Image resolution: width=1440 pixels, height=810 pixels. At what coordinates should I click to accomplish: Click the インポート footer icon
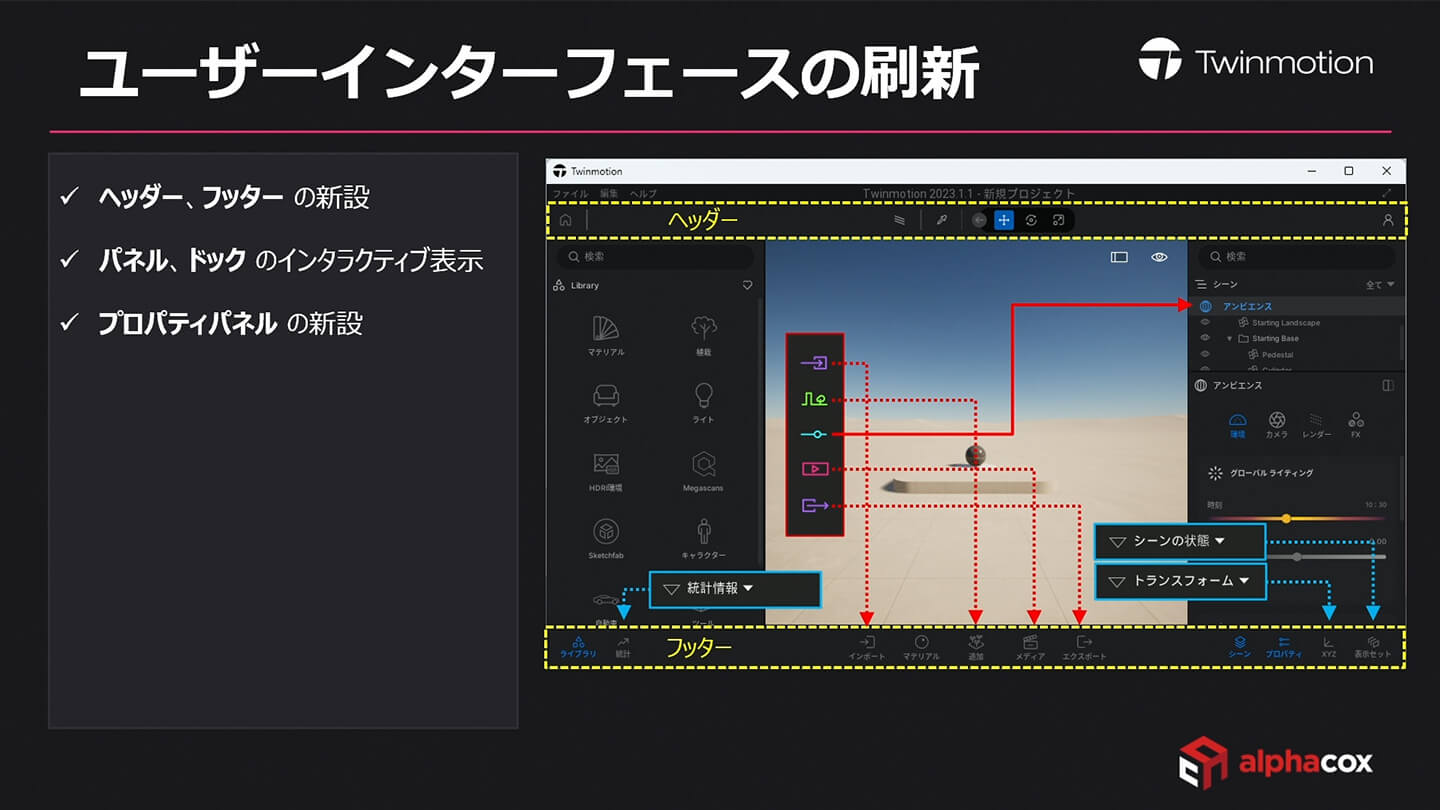[x=867, y=648]
